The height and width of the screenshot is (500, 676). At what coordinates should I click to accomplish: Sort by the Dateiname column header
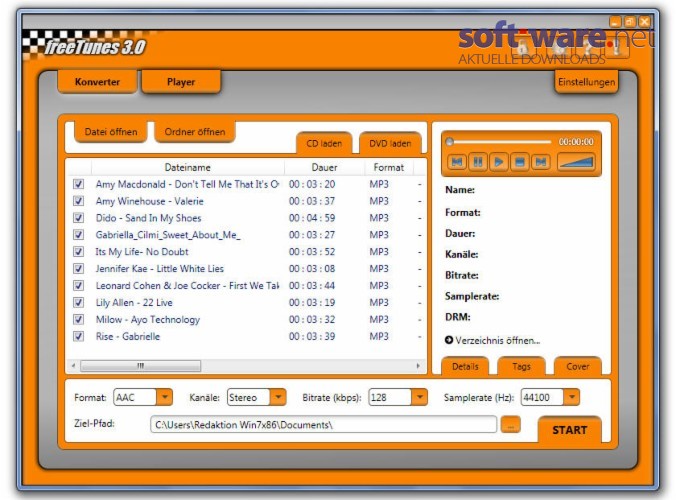(x=188, y=167)
